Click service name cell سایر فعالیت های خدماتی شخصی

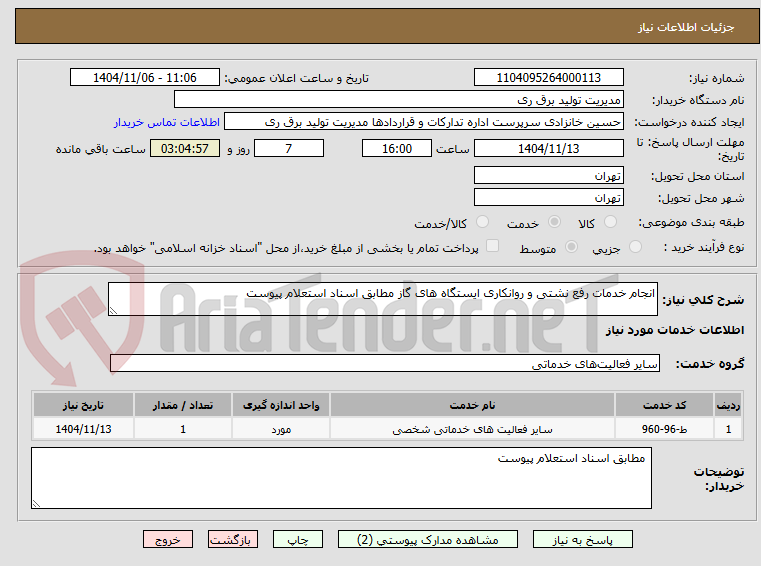[x=472, y=429]
